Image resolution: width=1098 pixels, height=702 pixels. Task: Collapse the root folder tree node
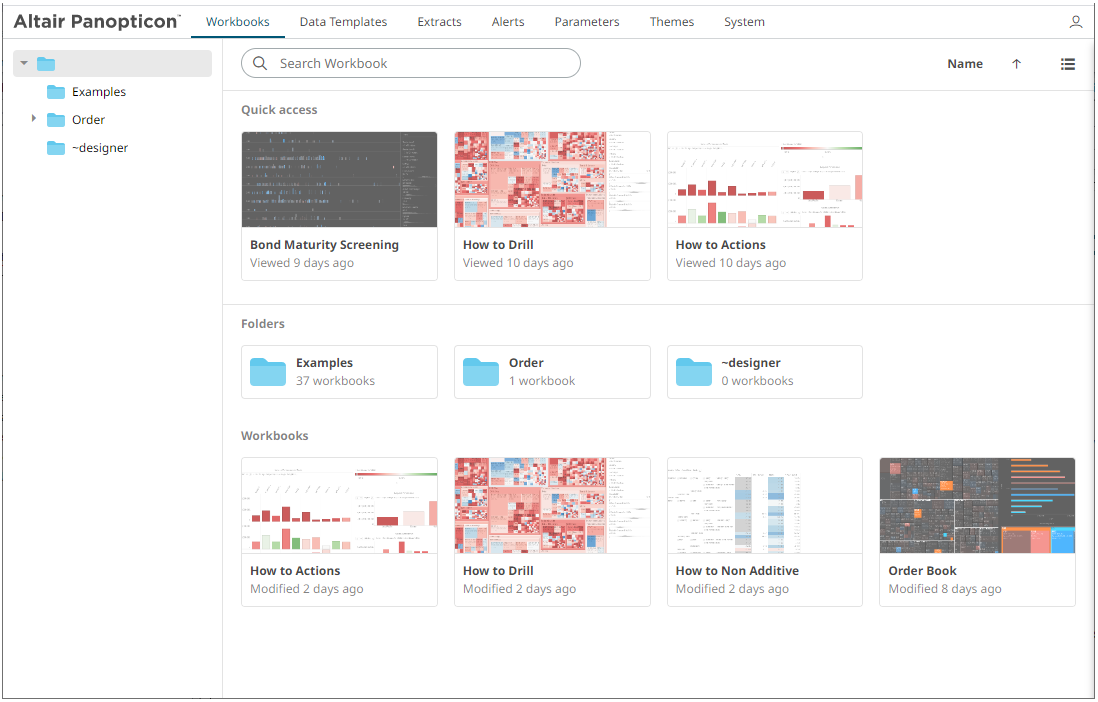click(x=24, y=64)
